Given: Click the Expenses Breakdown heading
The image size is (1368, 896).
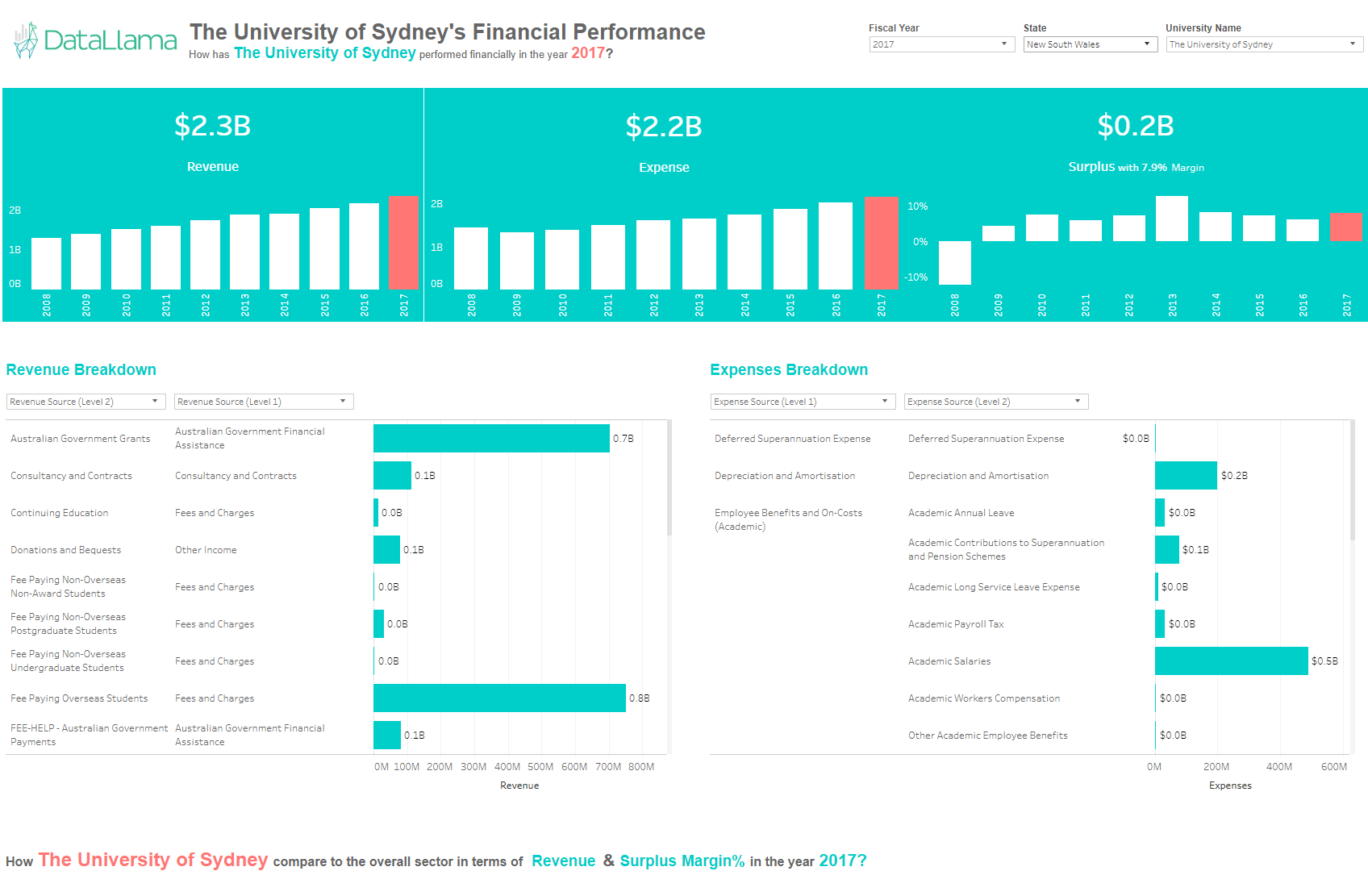Looking at the screenshot, I should pos(789,370).
